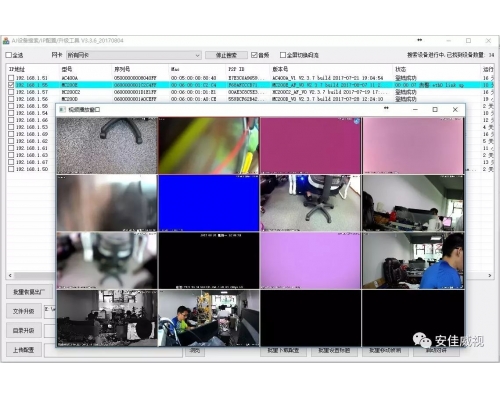Check the row checkbox for 192.168.1.63
This screenshot has width=500, height=400.
[x=11, y=155]
